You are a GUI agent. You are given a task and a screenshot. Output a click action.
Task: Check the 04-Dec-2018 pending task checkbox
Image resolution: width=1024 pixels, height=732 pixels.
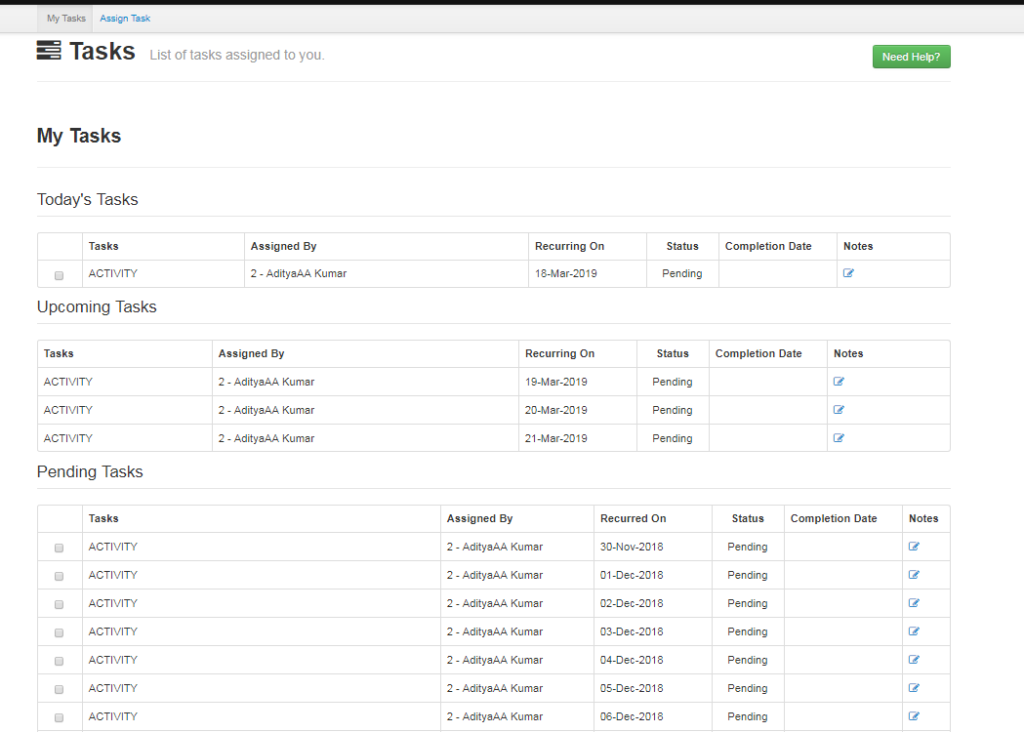(58, 659)
